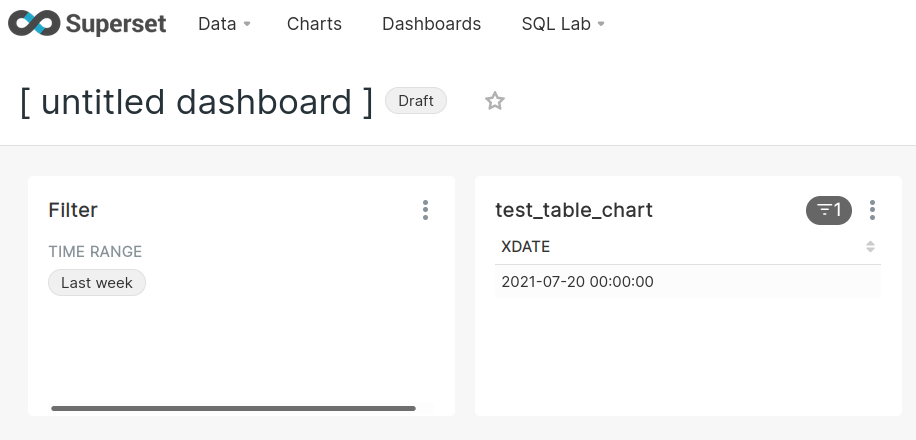
Task: Favorite the dashboard with the star icon
Action: coord(495,101)
